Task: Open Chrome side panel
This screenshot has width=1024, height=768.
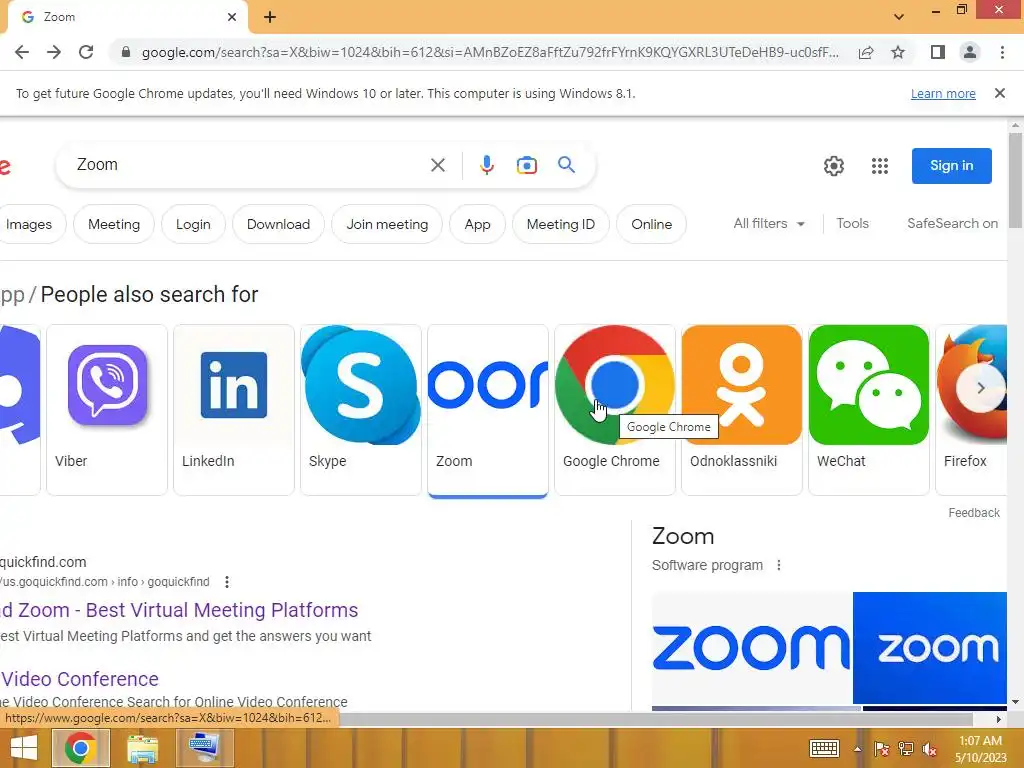Action: pyautogui.click(x=938, y=52)
